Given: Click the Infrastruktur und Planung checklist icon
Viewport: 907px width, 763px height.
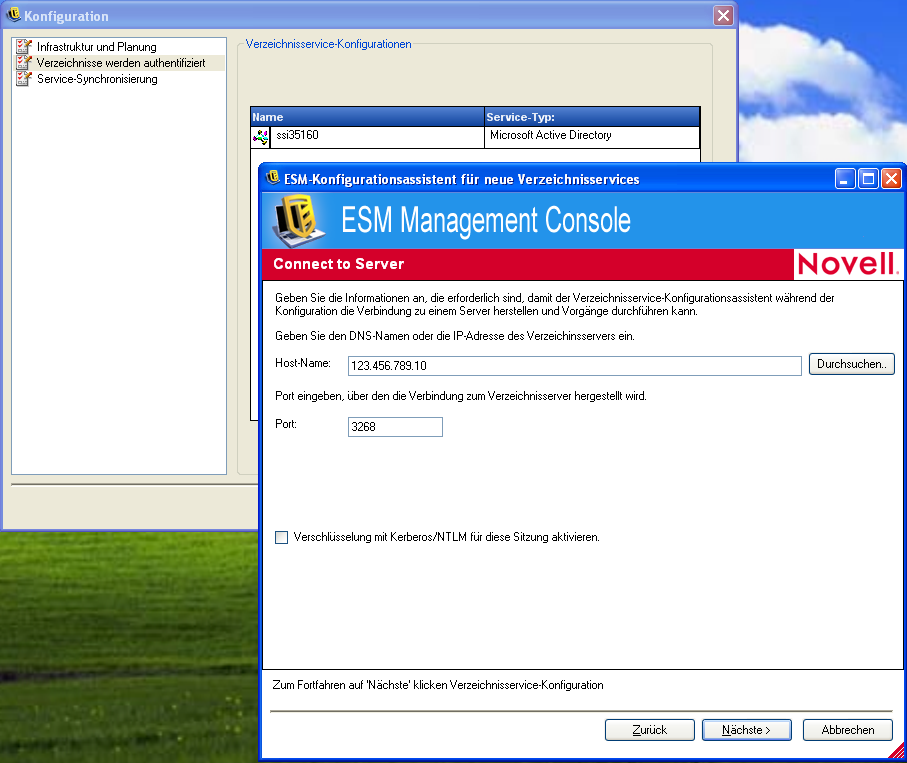Looking at the screenshot, I should pyautogui.click(x=24, y=46).
